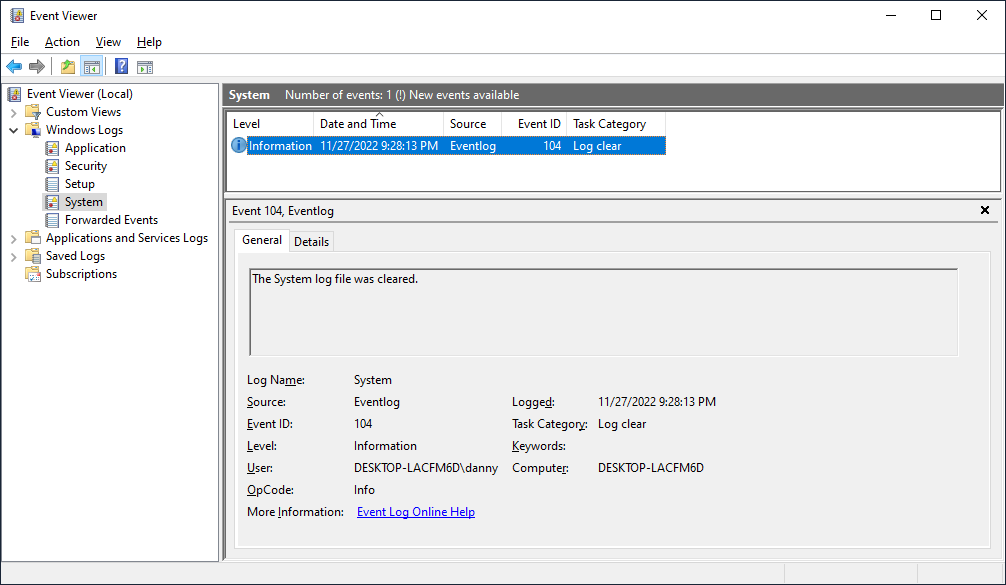Open the Help menu
The width and height of the screenshot is (1006, 585).
pos(149,42)
